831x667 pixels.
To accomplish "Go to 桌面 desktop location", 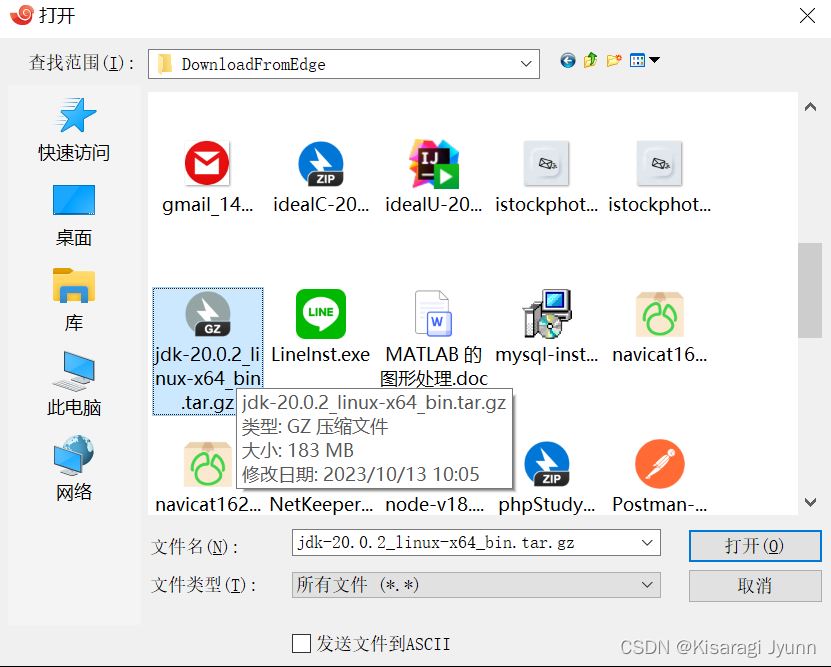I will 74,216.
